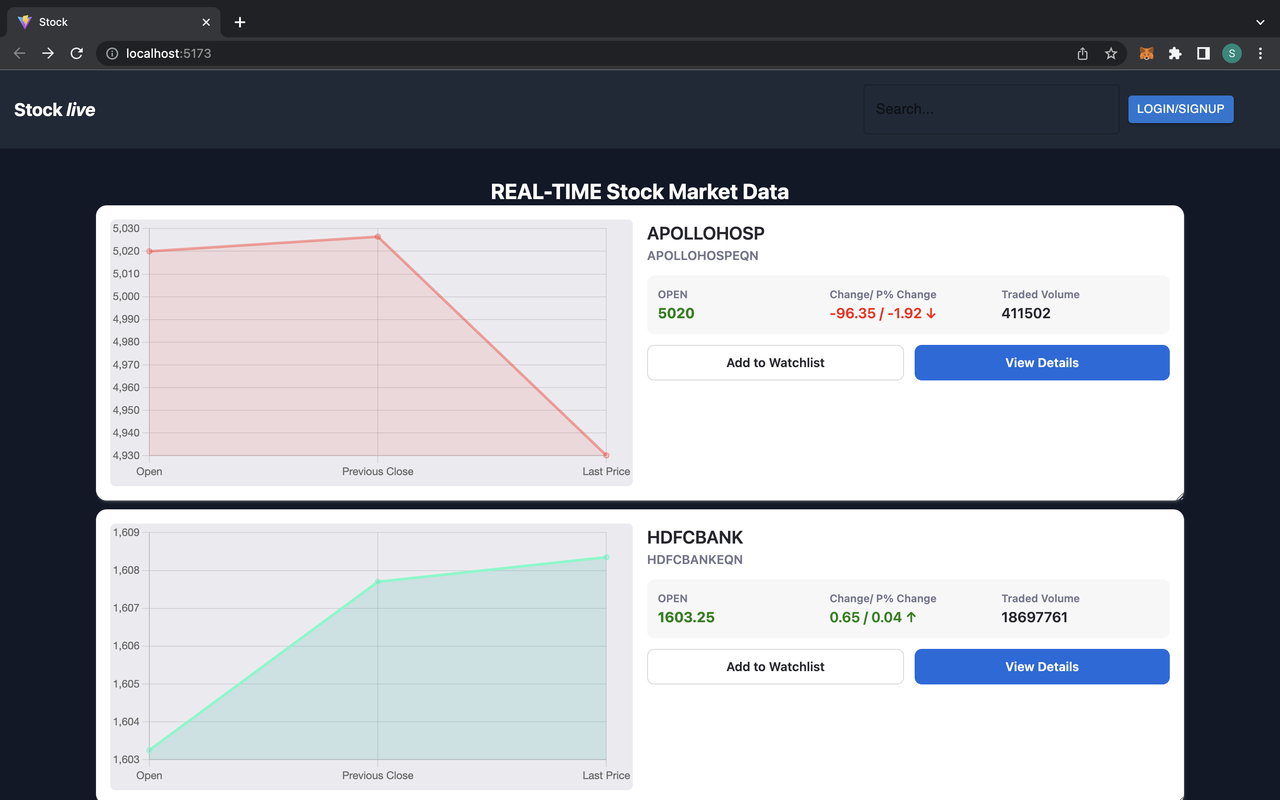The image size is (1280, 800).
Task: Add HDFCBANK to Watchlist
Action: (775, 667)
